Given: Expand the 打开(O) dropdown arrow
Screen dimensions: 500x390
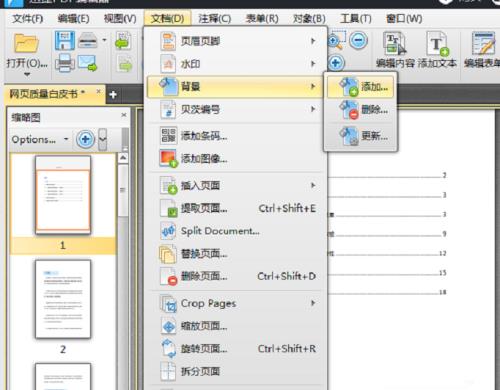Looking at the screenshot, I should tap(27, 74).
